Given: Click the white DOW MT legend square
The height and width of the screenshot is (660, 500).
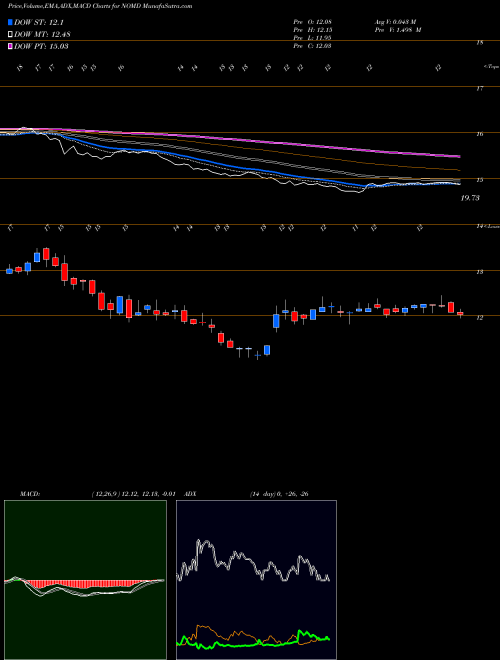Looking at the screenshot, I should click(x=10, y=34).
